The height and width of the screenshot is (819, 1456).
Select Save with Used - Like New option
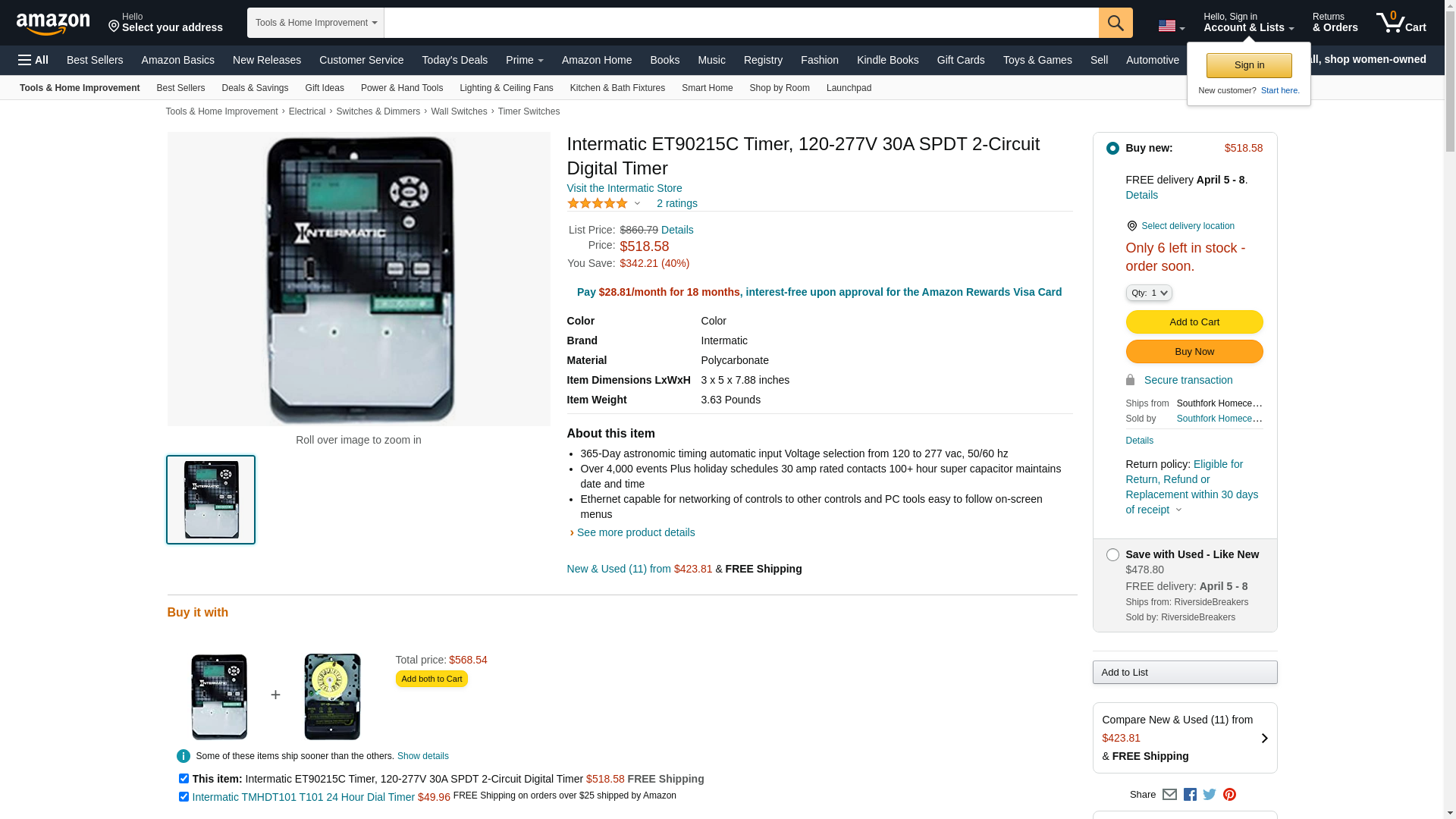pos(1112,555)
